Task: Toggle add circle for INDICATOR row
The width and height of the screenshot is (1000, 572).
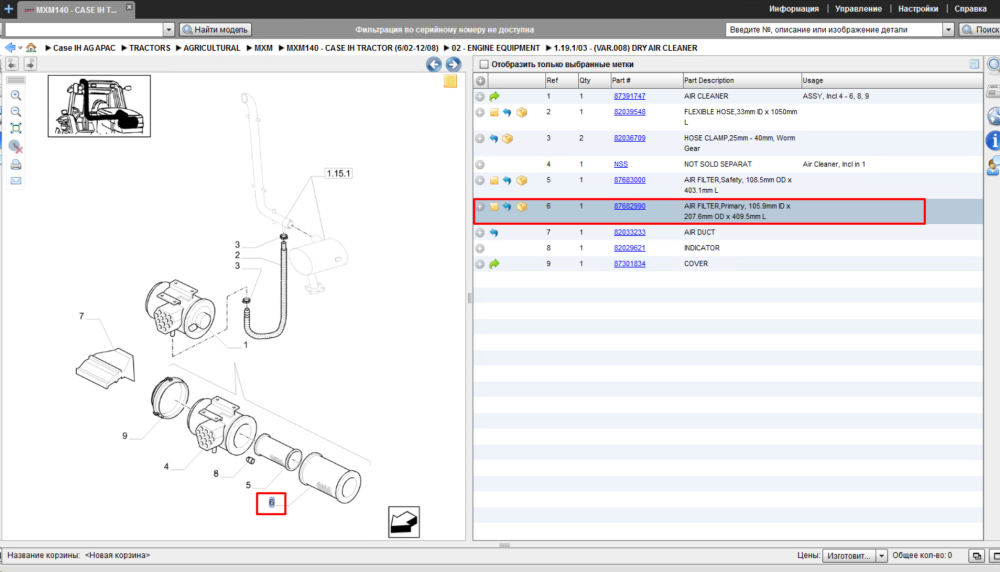Action: coord(480,249)
